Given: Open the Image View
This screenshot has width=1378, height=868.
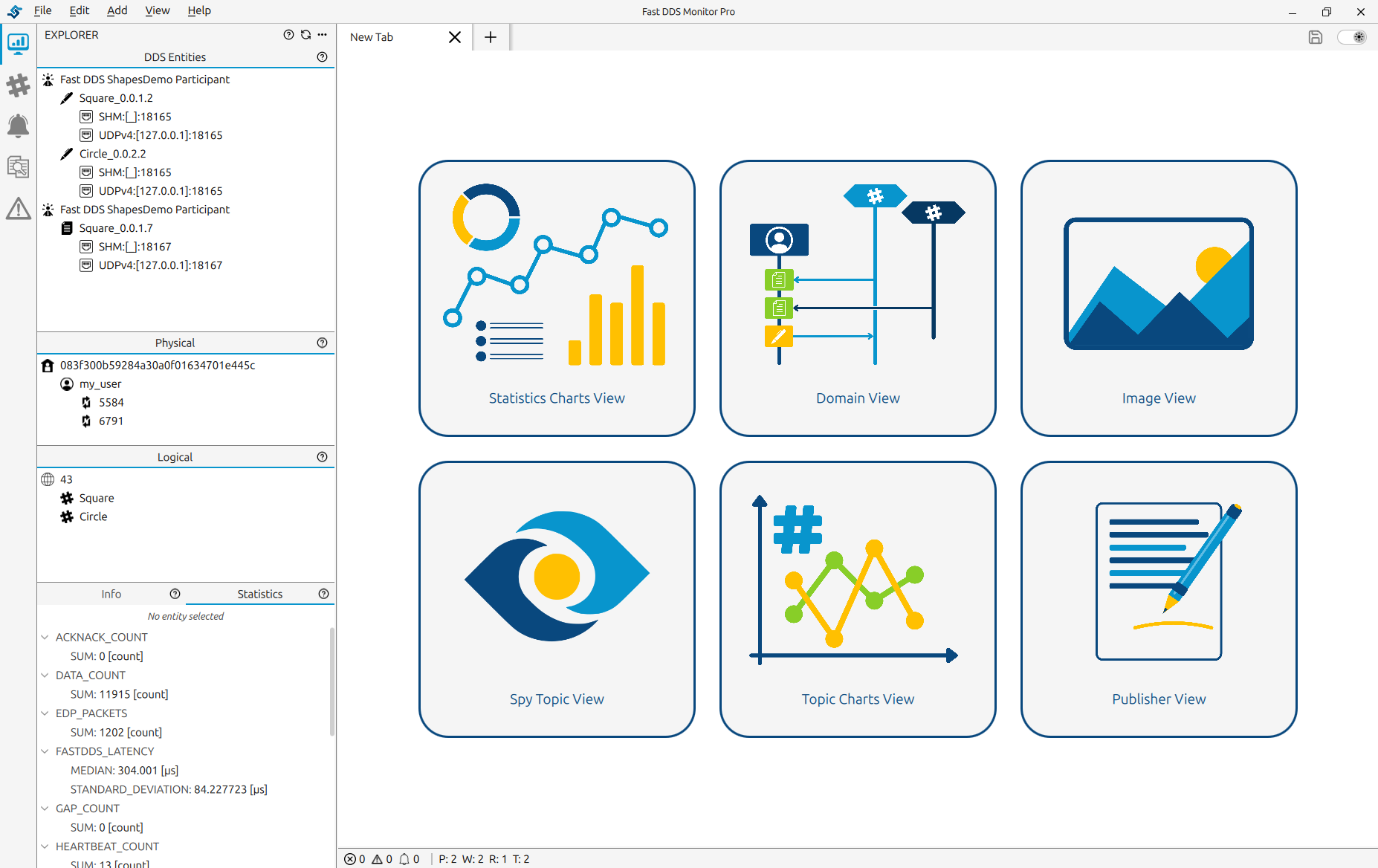Looking at the screenshot, I should [x=1159, y=298].
